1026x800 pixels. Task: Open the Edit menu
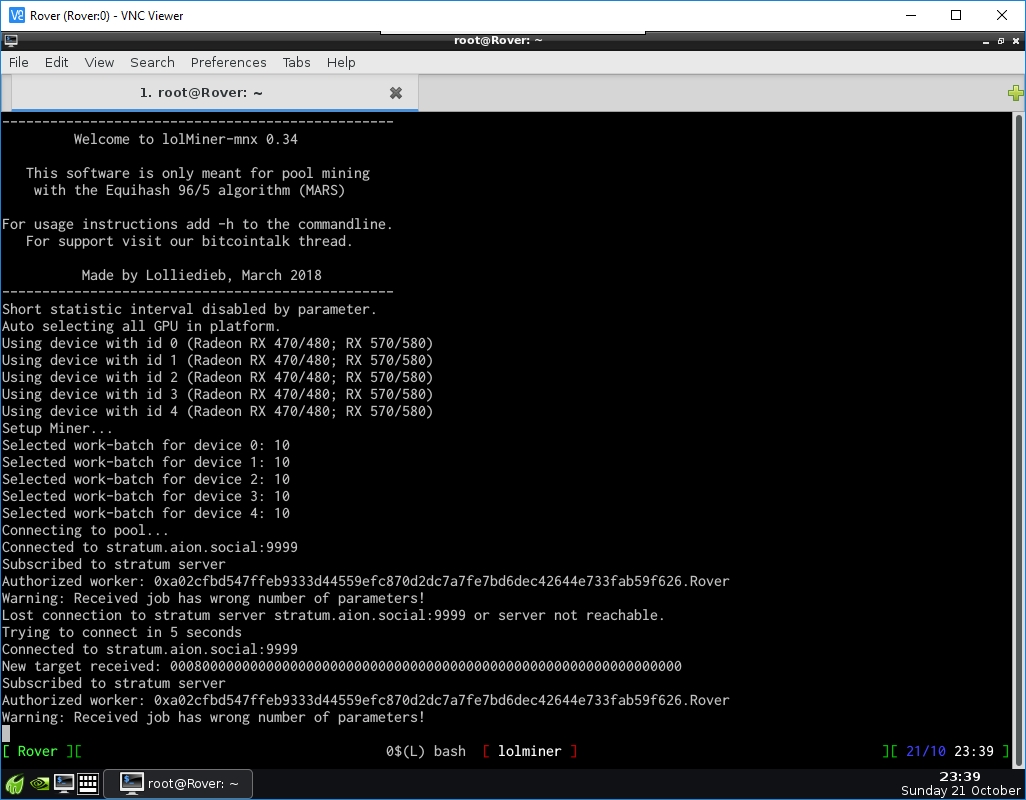pos(56,62)
